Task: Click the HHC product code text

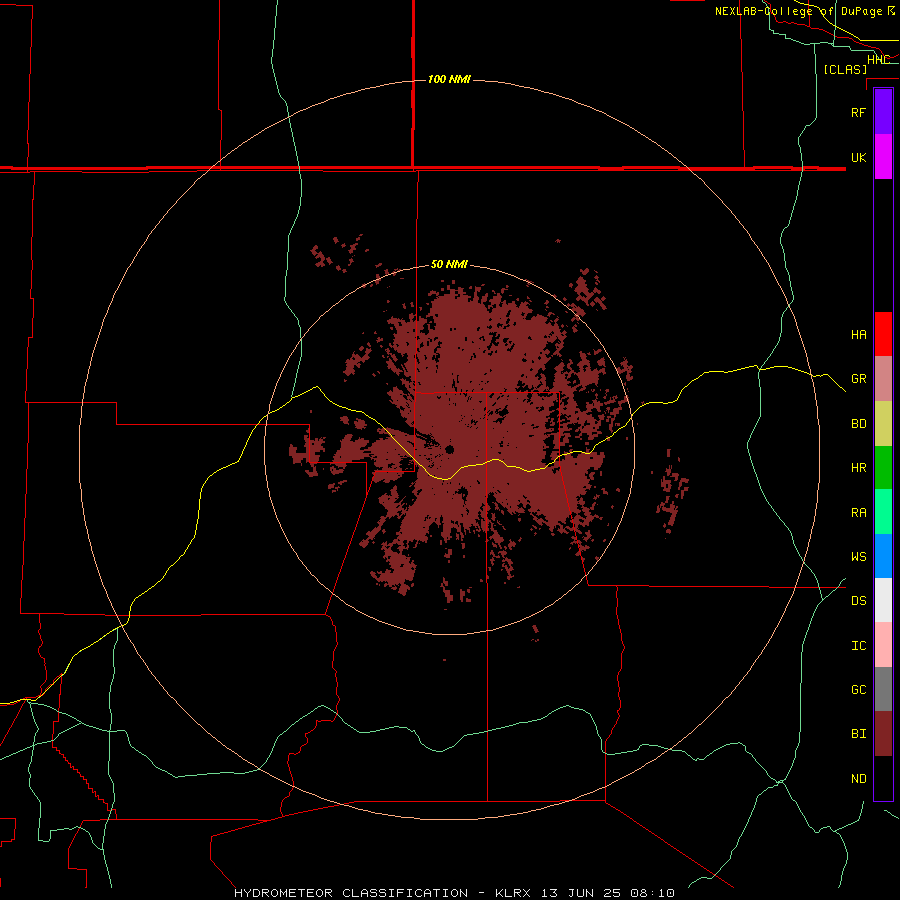Action: point(878,60)
